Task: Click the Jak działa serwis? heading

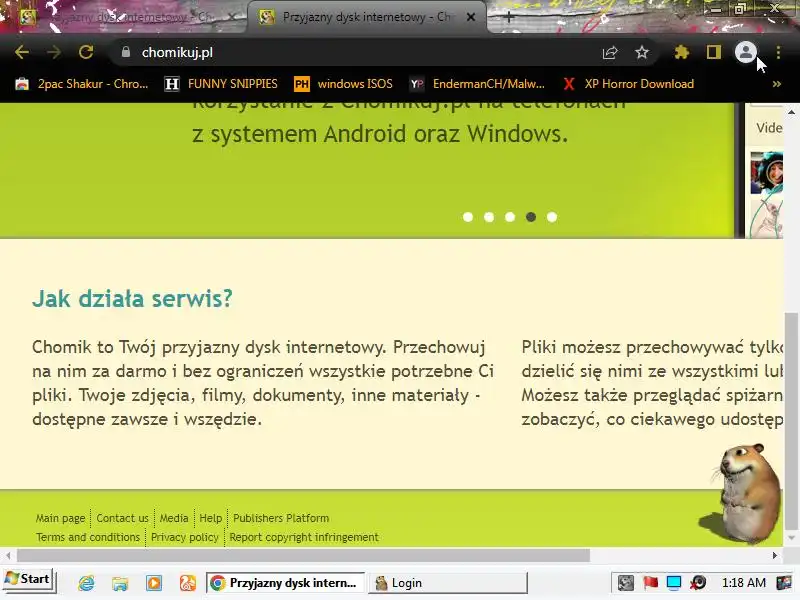Action: pyautogui.click(x=132, y=298)
